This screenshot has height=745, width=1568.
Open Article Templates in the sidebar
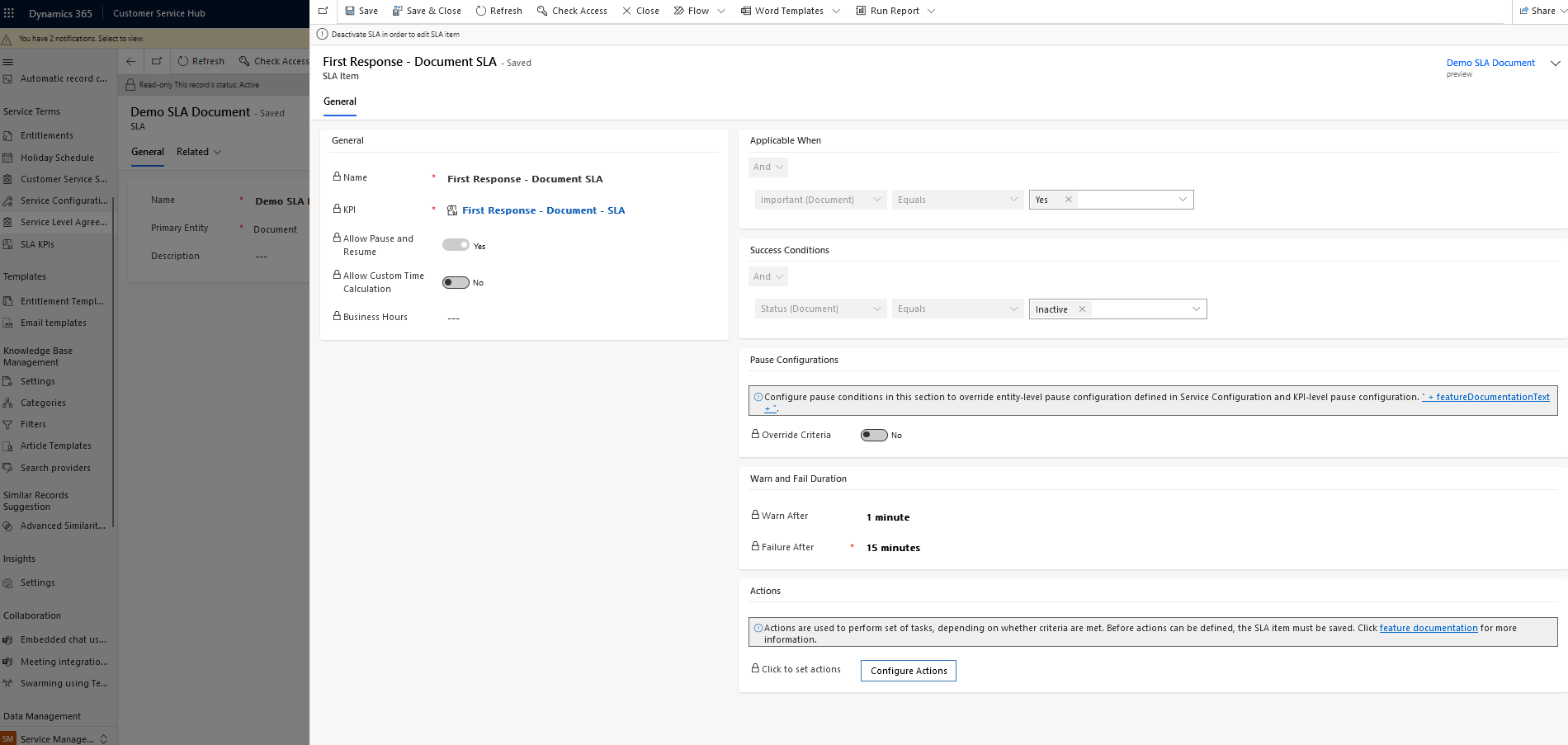click(x=58, y=446)
